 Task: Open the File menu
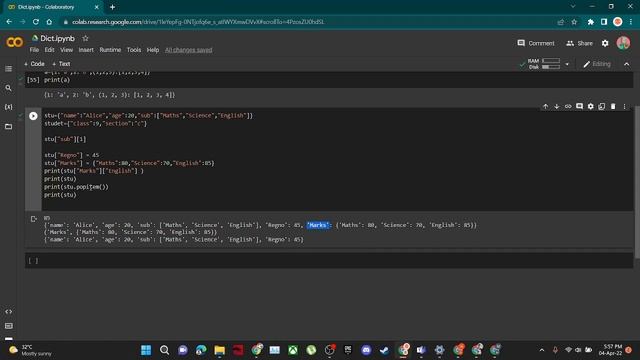coord(34,50)
